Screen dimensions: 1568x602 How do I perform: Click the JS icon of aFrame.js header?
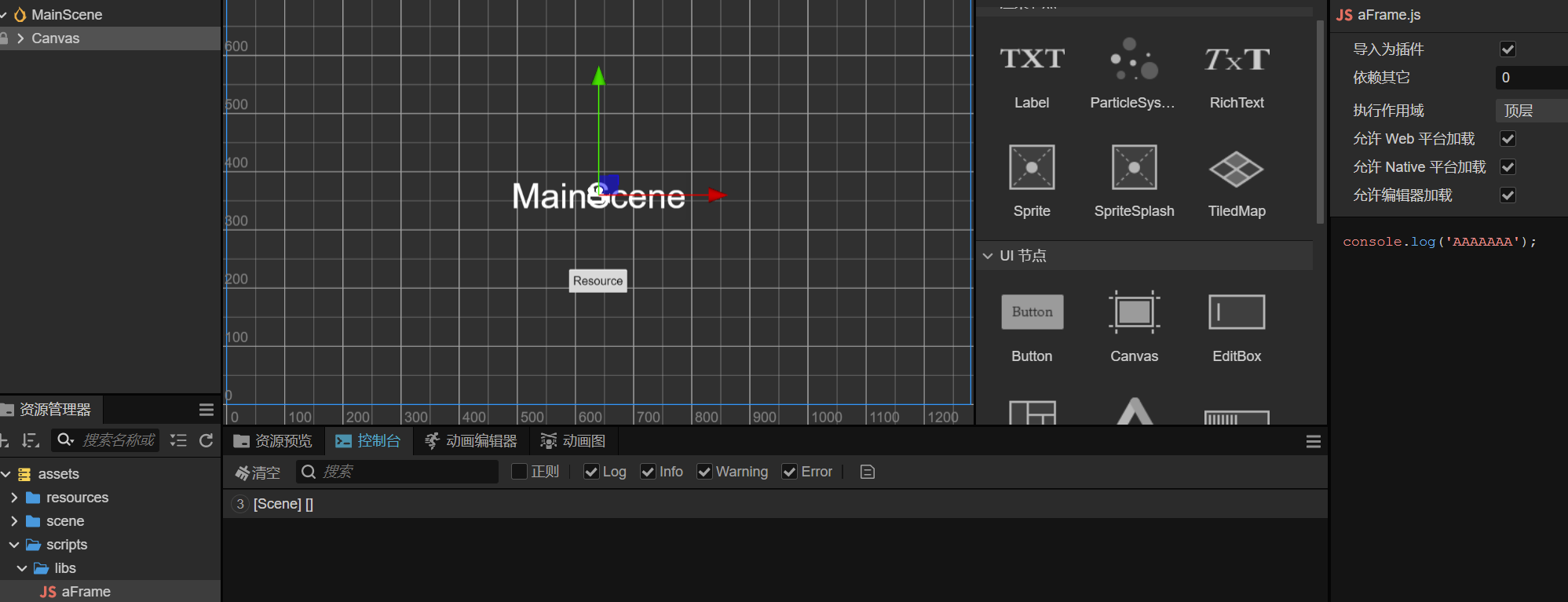click(x=1344, y=15)
